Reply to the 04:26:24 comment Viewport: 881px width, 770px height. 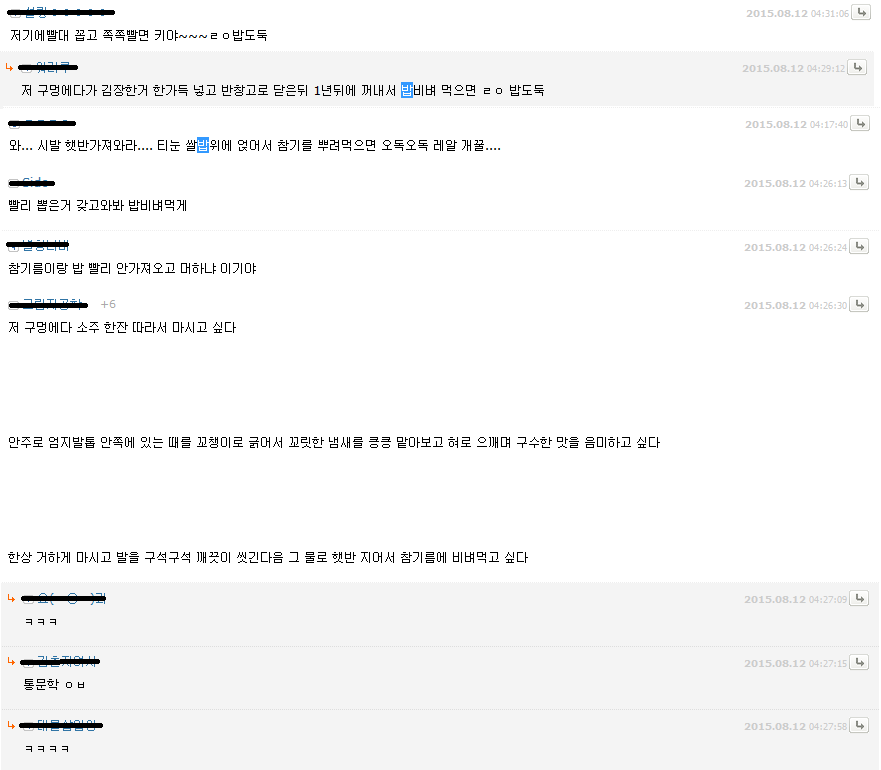[x=859, y=246]
